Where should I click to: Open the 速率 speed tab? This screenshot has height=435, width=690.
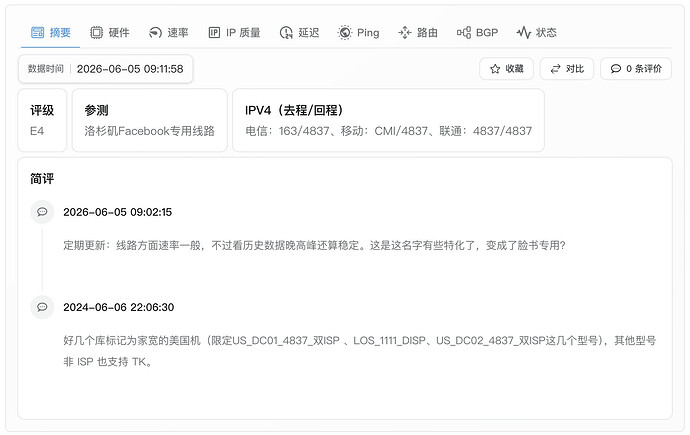click(x=169, y=33)
